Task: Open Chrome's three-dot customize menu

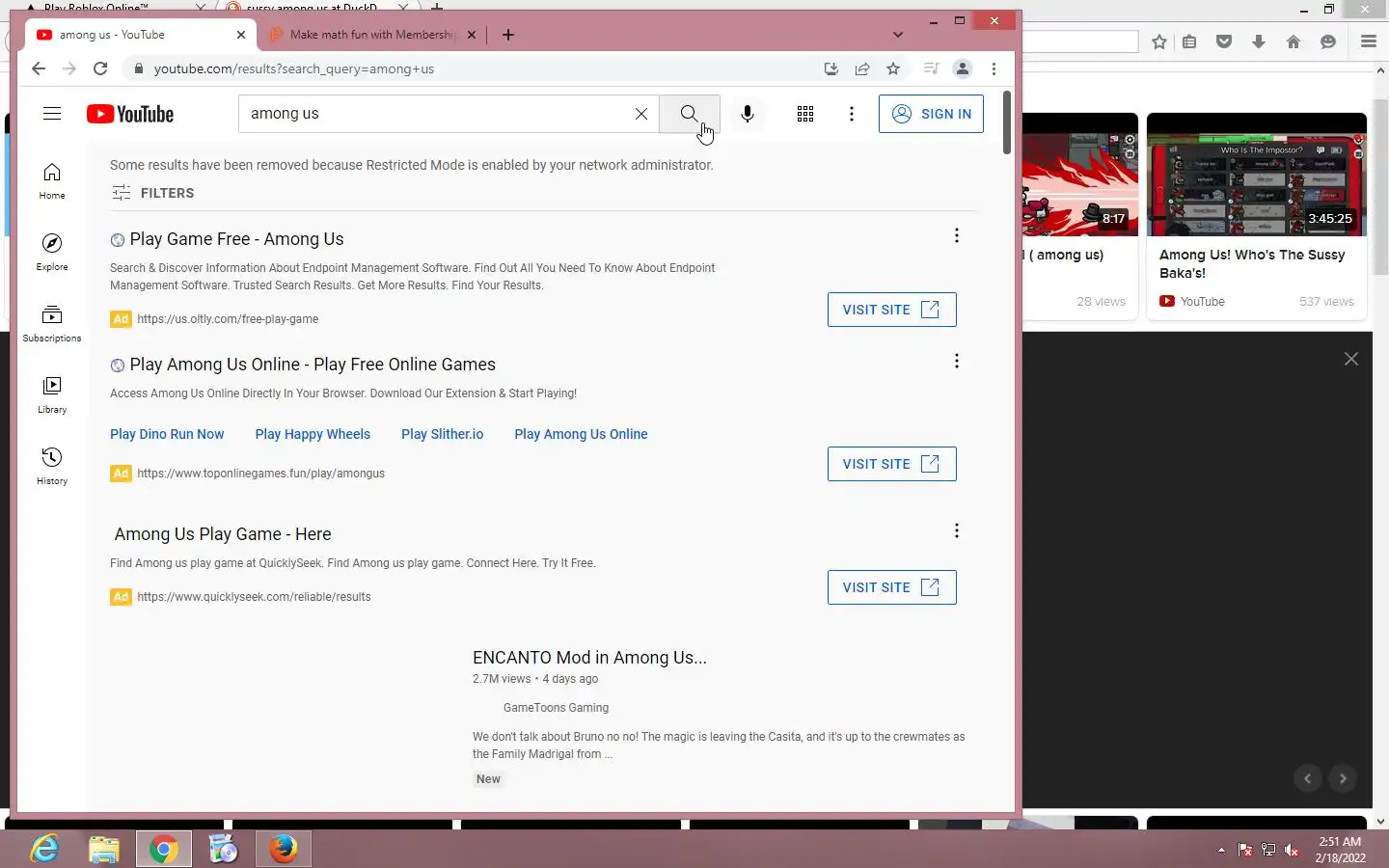Action: [994, 68]
